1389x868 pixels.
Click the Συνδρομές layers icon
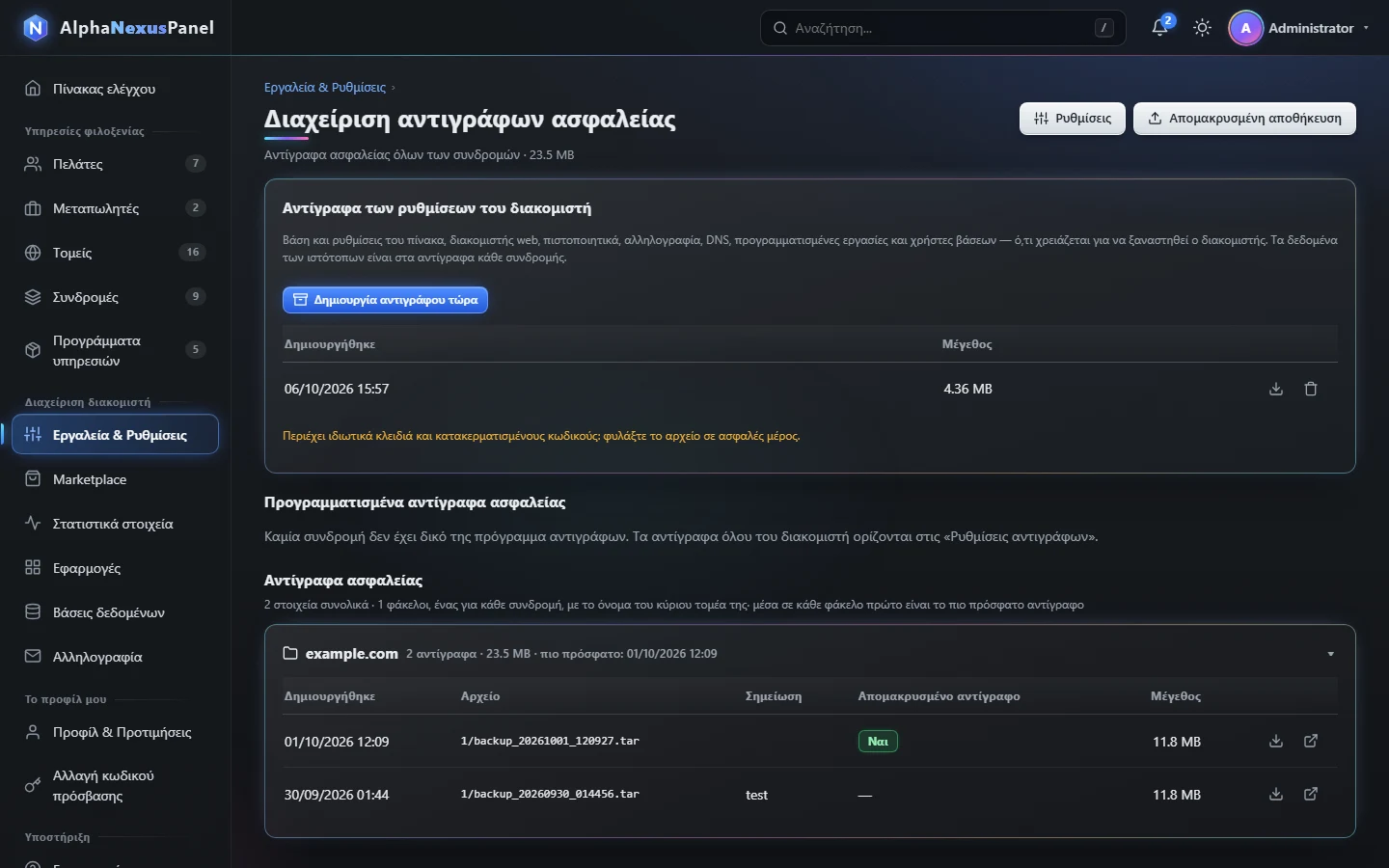point(33,297)
